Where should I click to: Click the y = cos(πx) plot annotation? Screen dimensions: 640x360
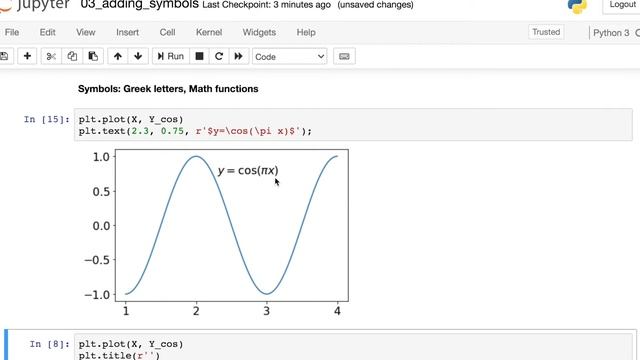(248, 171)
